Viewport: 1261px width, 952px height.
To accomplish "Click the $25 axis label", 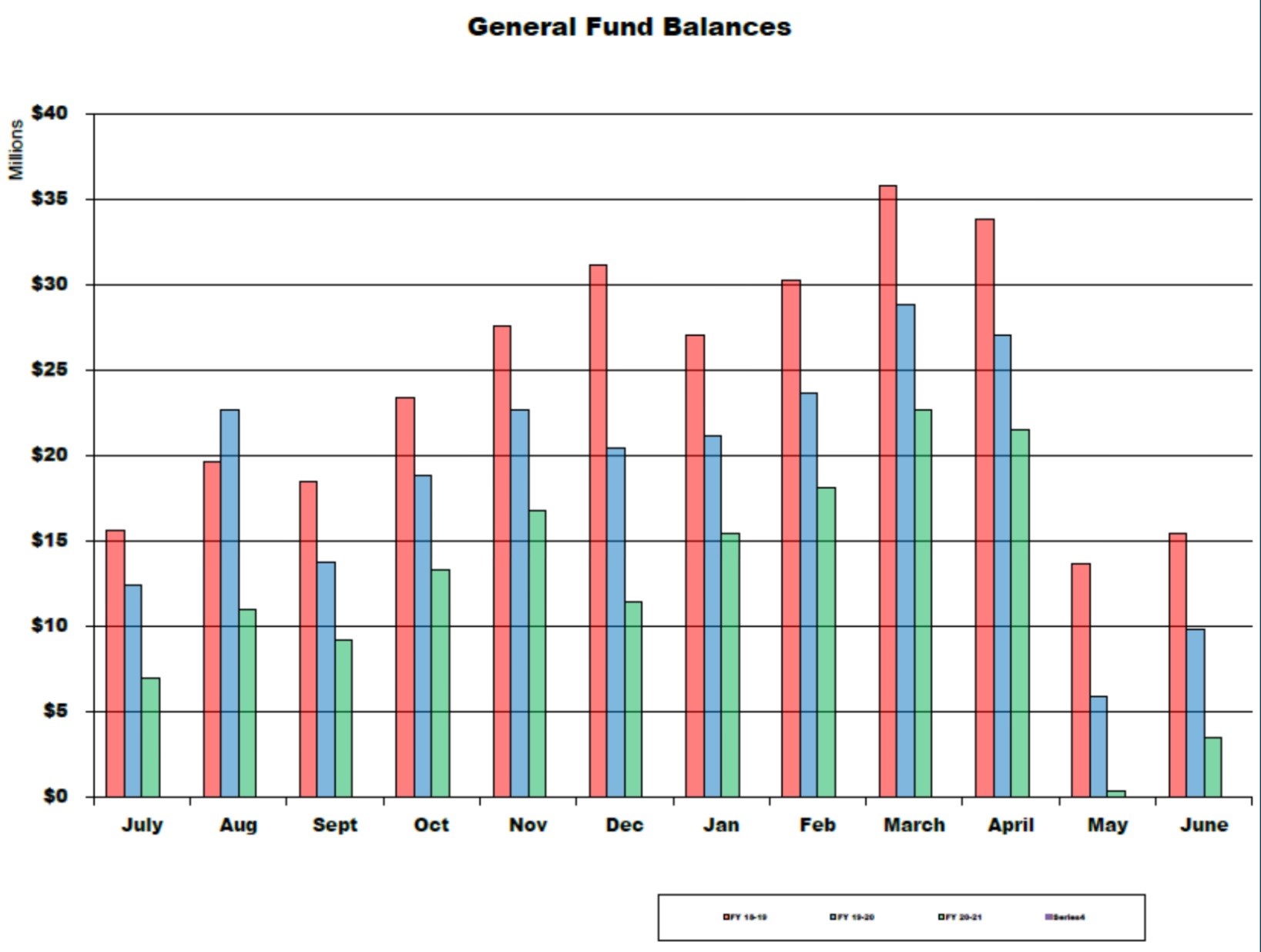I will [x=49, y=370].
